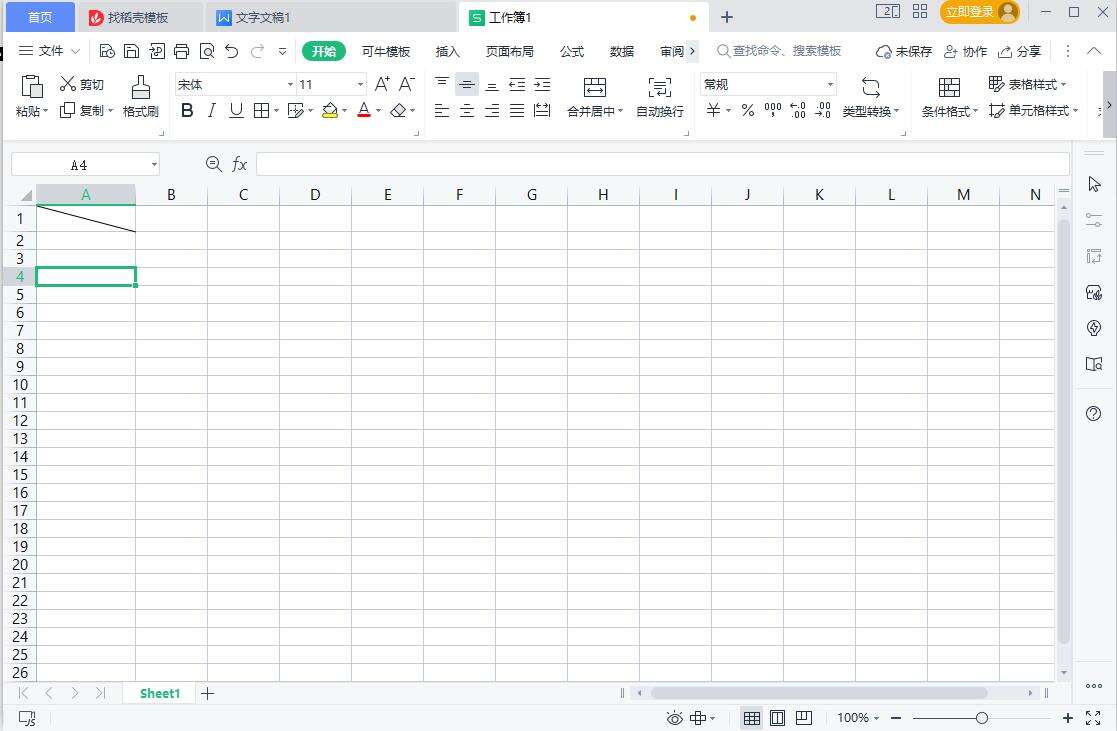Open the File (文件) menu

[x=48, y=51]
